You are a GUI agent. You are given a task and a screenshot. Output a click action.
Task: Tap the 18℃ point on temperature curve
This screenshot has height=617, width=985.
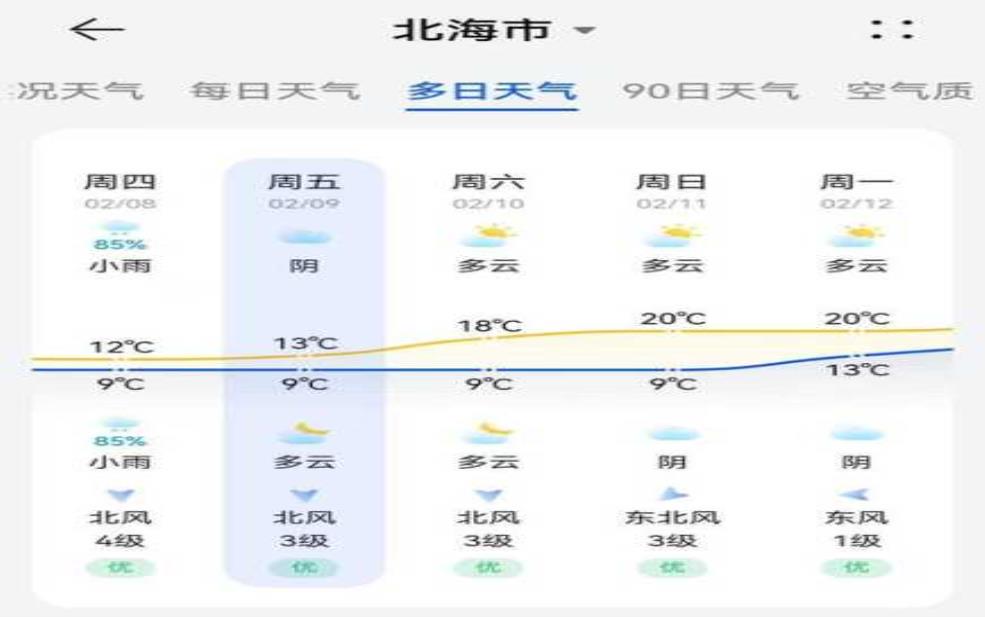(489, 339)
